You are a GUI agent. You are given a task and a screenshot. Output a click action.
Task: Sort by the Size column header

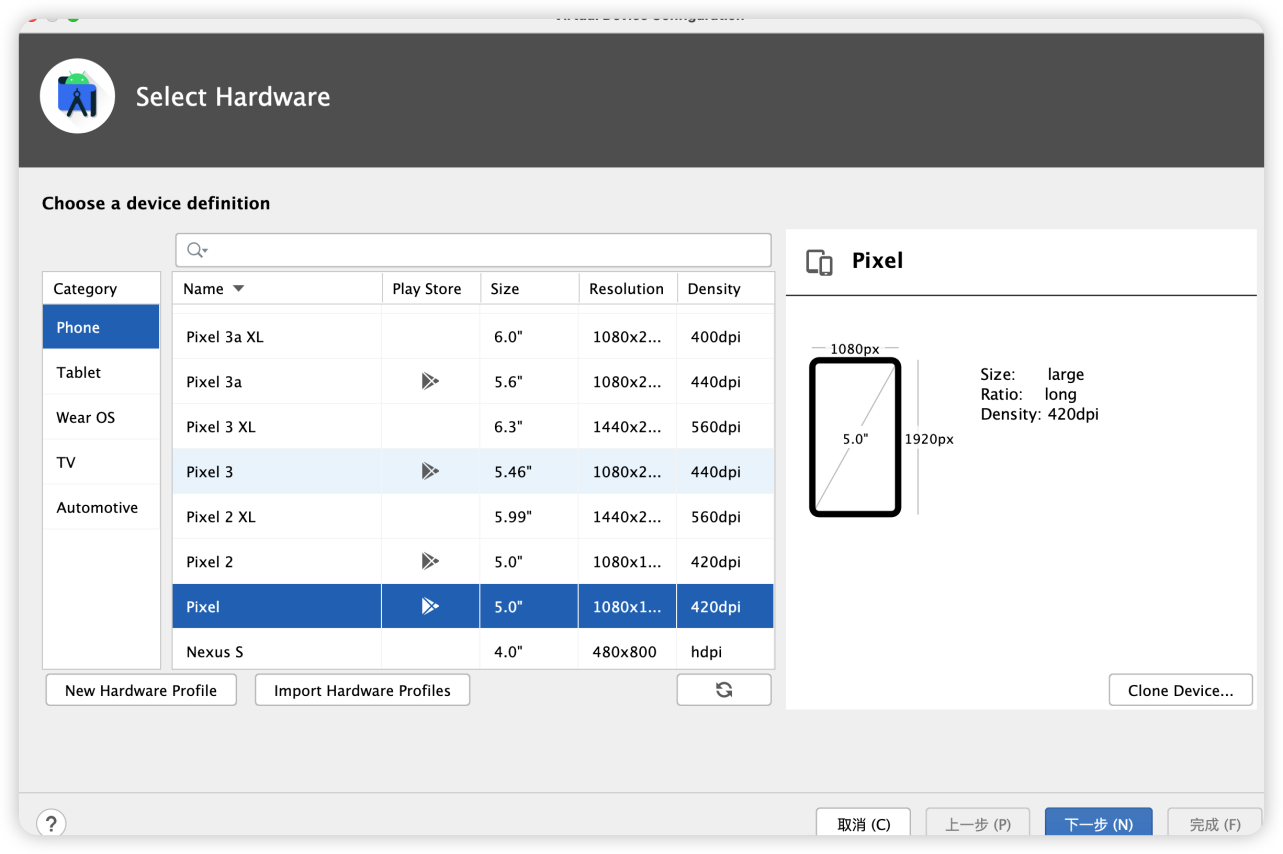click(x=529, y=288)
